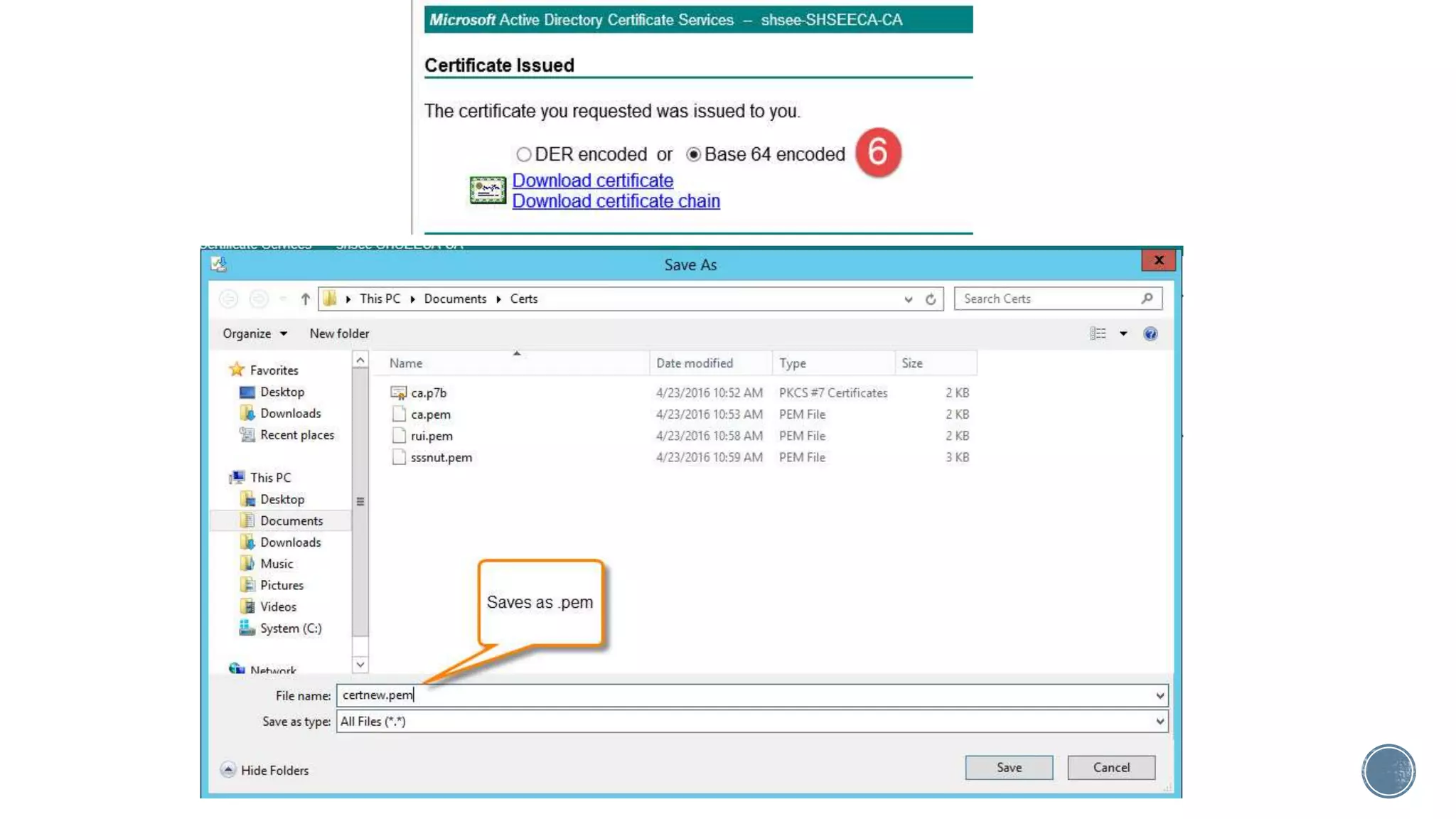1456x819 pixels.
Task: Click the Download certificate chain link
Action: pos(616,202)
